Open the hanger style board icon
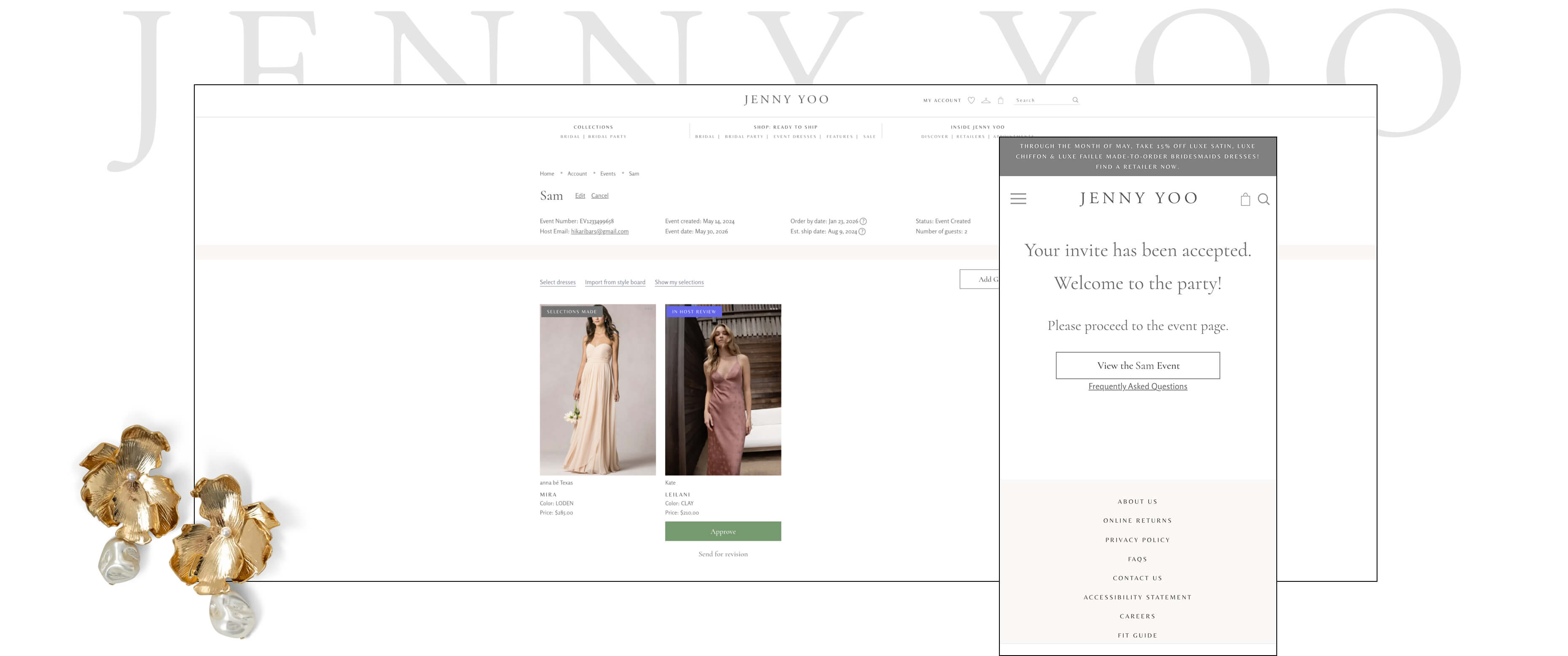 pos(985,100)
